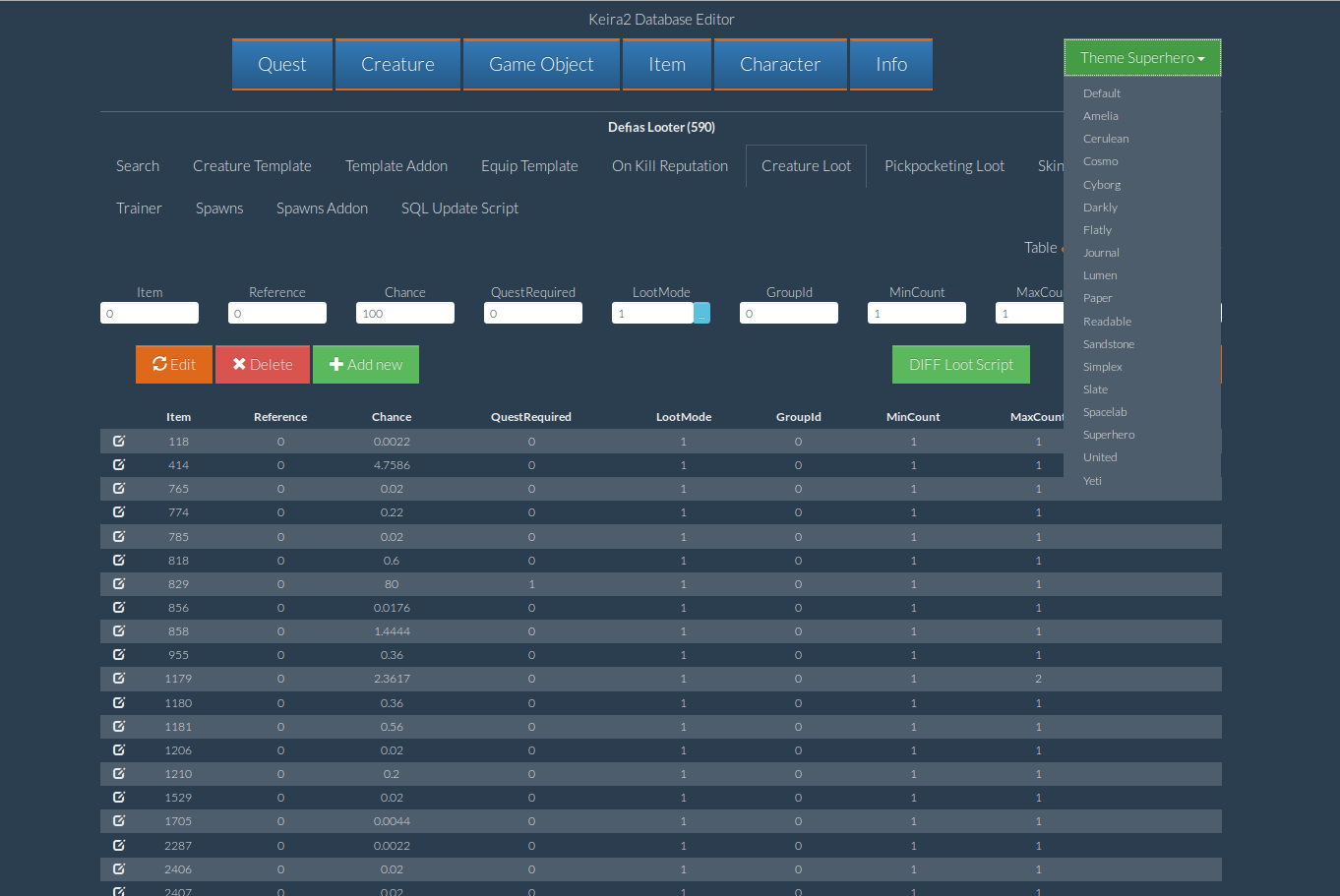The width and height of the screenshot is (1340, 896).
Task: Click edit icon for item 414 row
Action: 119,464
